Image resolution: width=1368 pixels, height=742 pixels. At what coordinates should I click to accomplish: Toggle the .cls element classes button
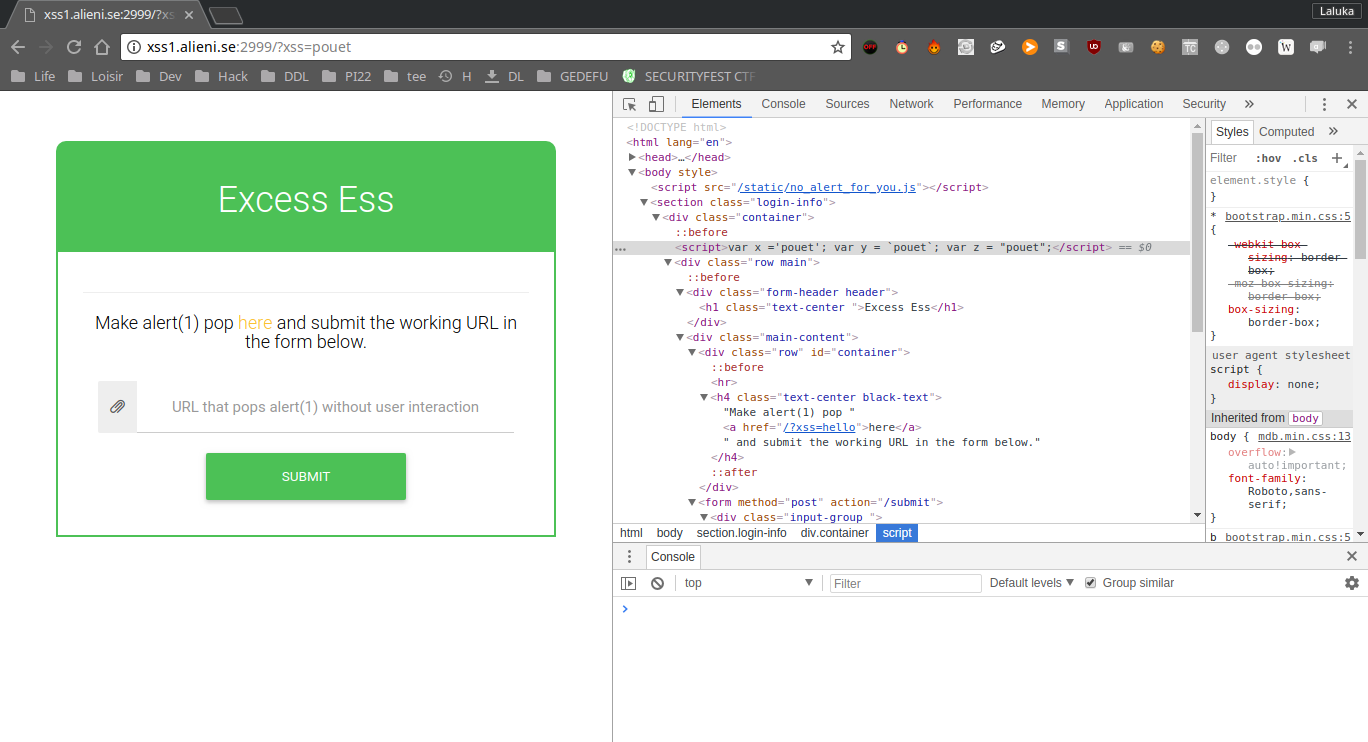click(1304, 158)
